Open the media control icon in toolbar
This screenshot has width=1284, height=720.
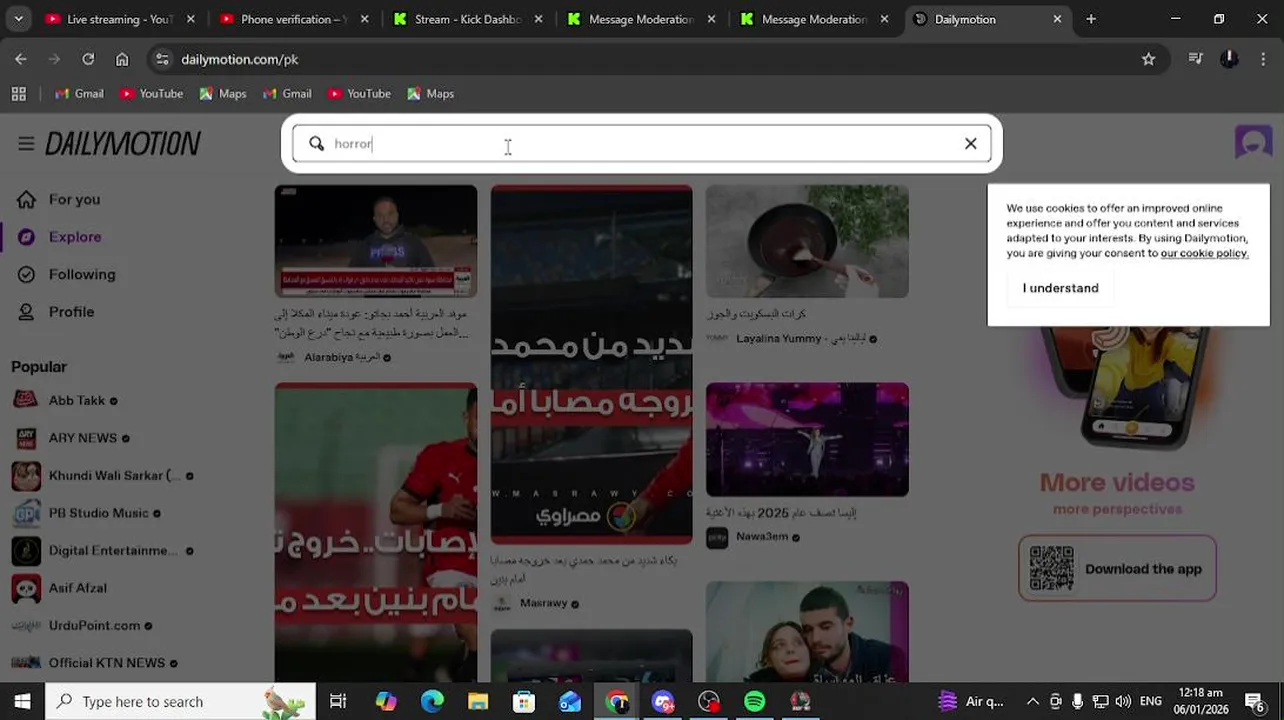[x=1195, y=59]
